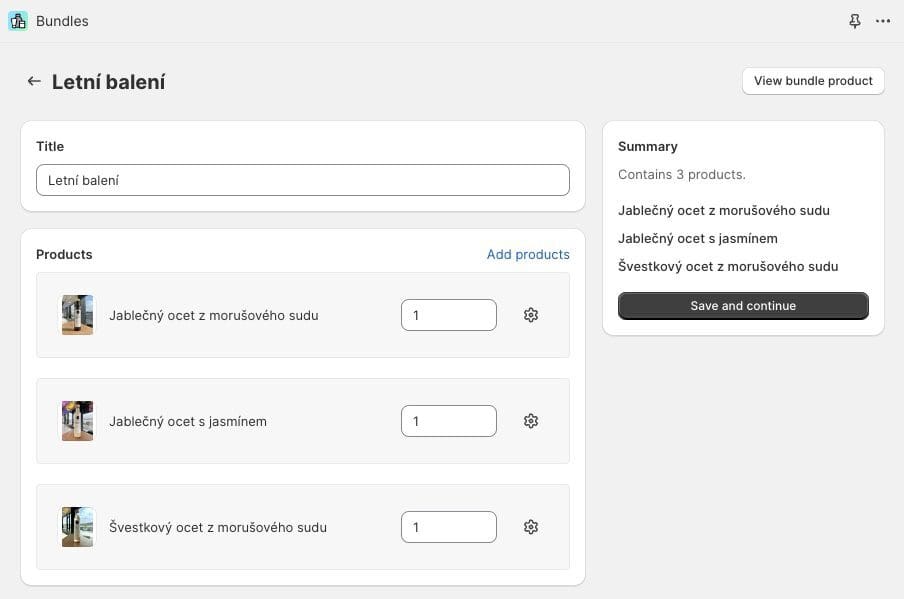
Task: Click the View bundle product button
Action: 813,81
